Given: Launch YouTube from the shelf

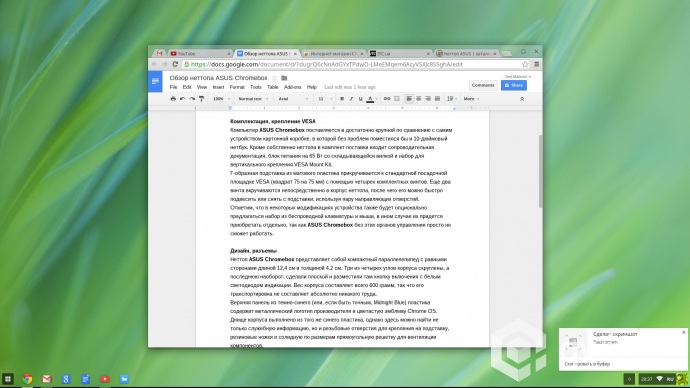Looking at the screenshot, I should (x=105, y=379).
